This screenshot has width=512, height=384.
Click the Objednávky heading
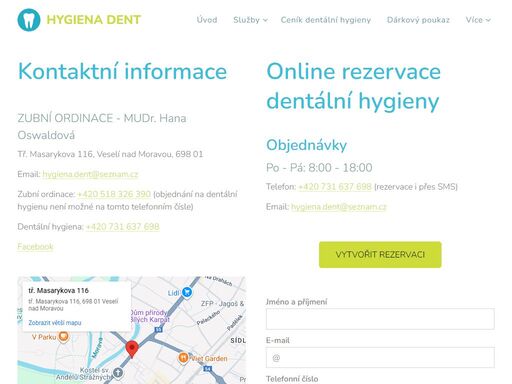click(306, 145)
